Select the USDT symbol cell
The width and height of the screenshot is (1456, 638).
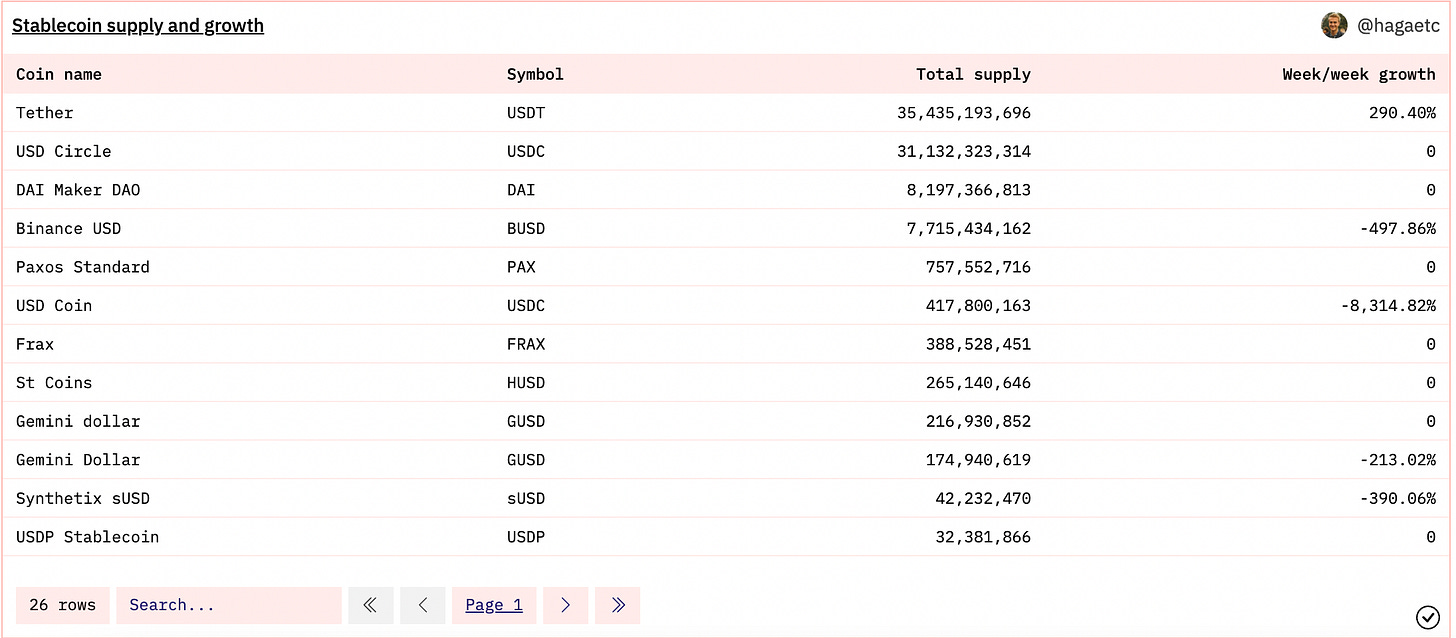tap(526, 113)
